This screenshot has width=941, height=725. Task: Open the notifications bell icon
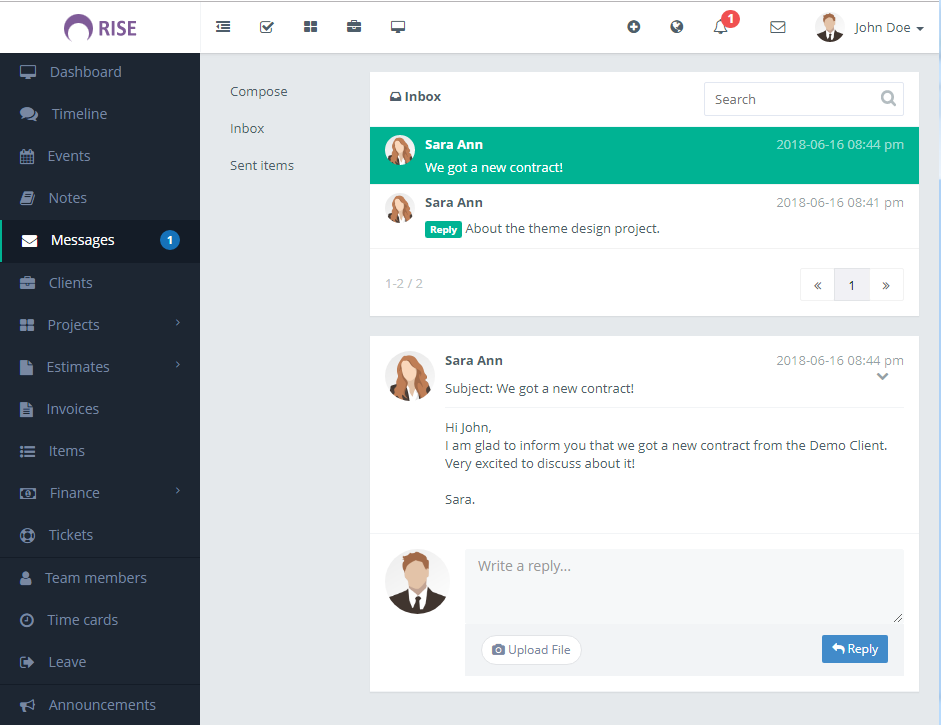tap(721, 27)
